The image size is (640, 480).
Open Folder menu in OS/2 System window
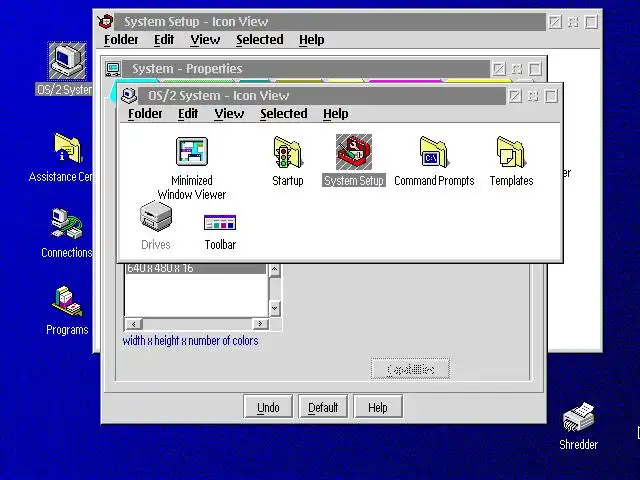coord(145,113)
